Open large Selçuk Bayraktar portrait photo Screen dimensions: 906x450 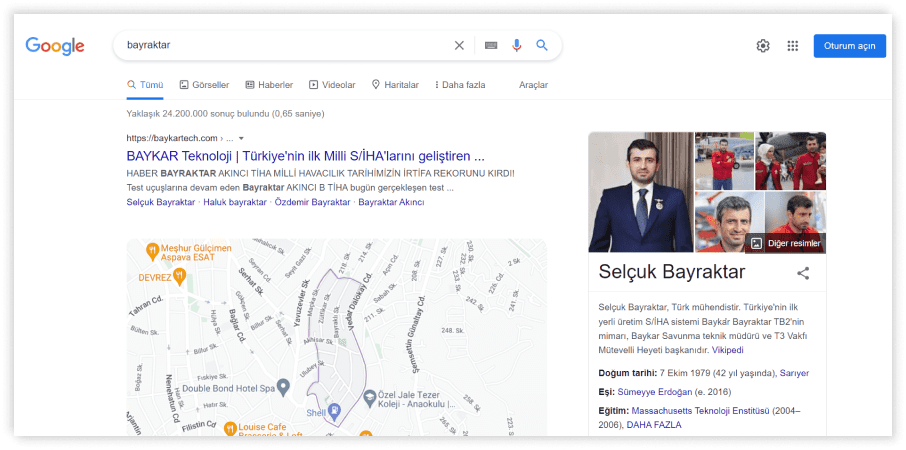[640, 192]
